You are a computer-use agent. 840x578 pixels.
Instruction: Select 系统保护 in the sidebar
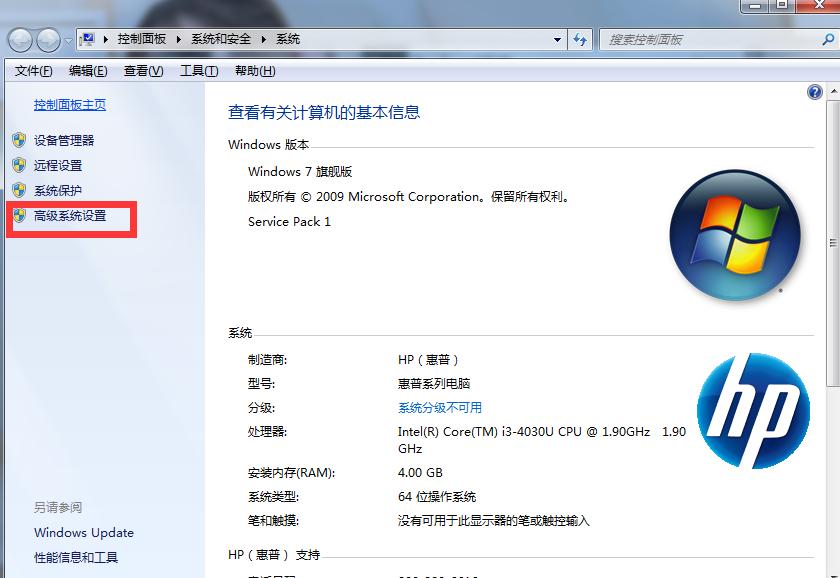pyautogui.click(x=60, y=190)
